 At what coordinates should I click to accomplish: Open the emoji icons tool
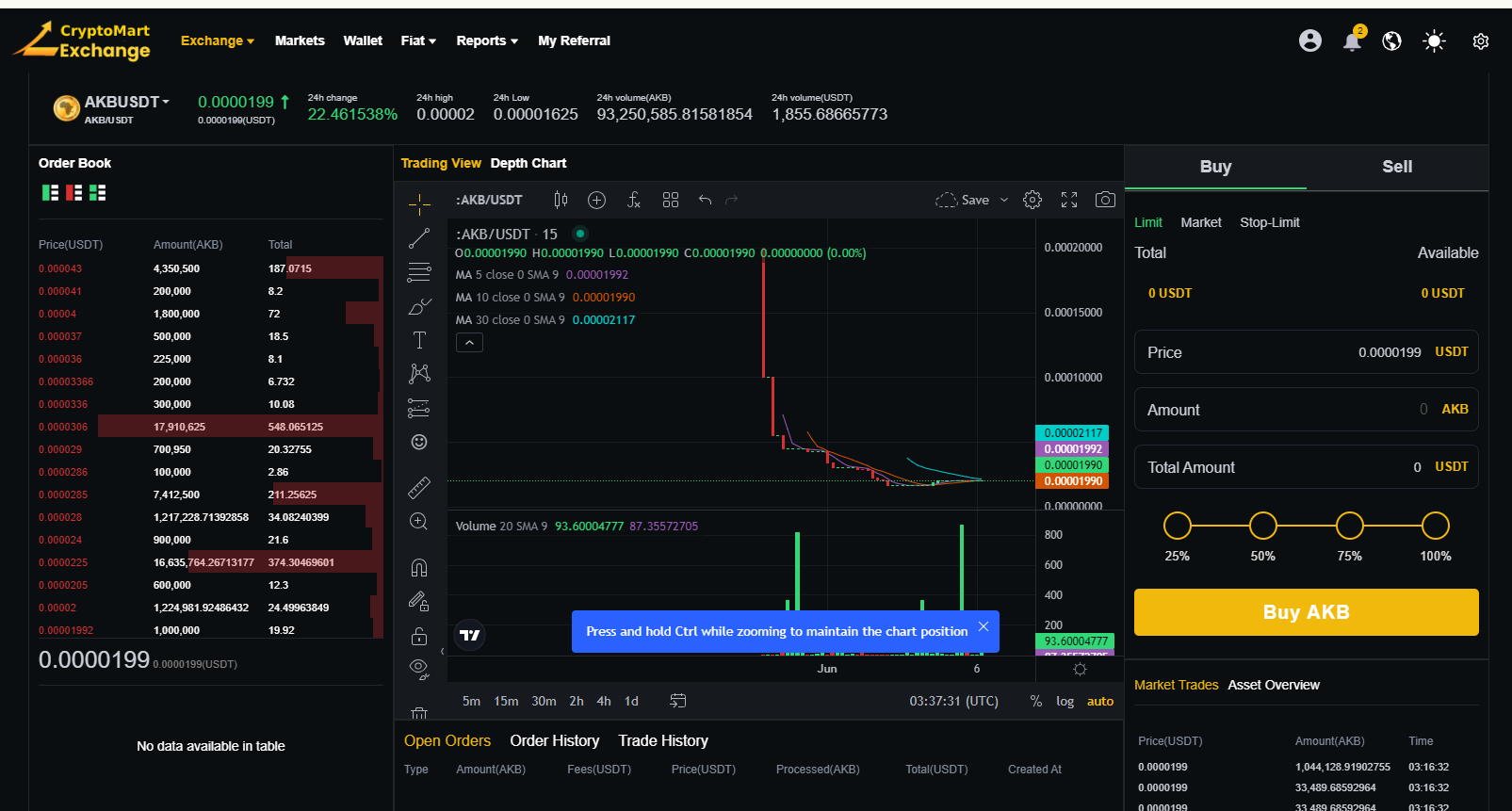coord(419,442)
